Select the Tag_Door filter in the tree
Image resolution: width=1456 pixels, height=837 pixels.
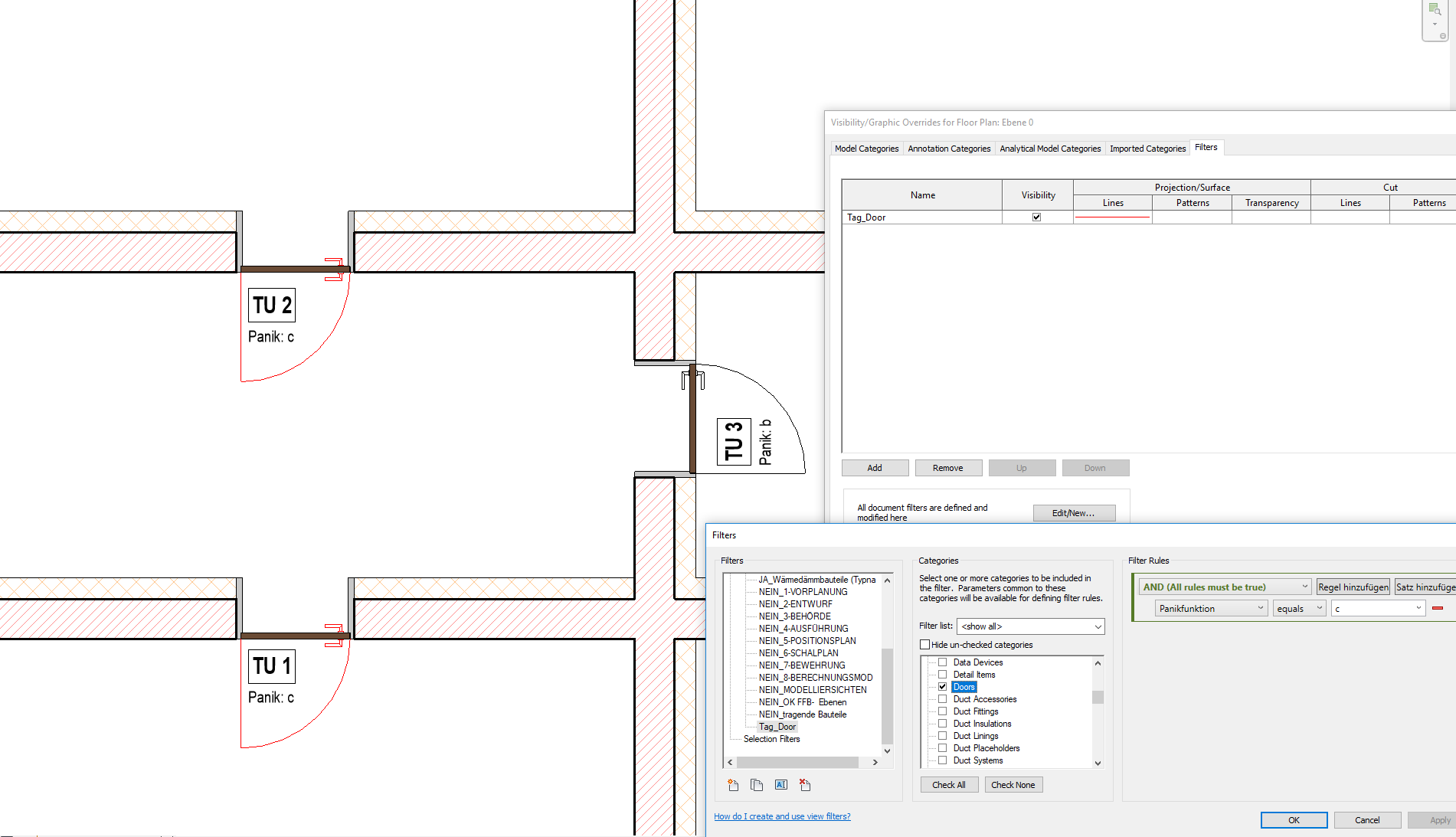777,726
